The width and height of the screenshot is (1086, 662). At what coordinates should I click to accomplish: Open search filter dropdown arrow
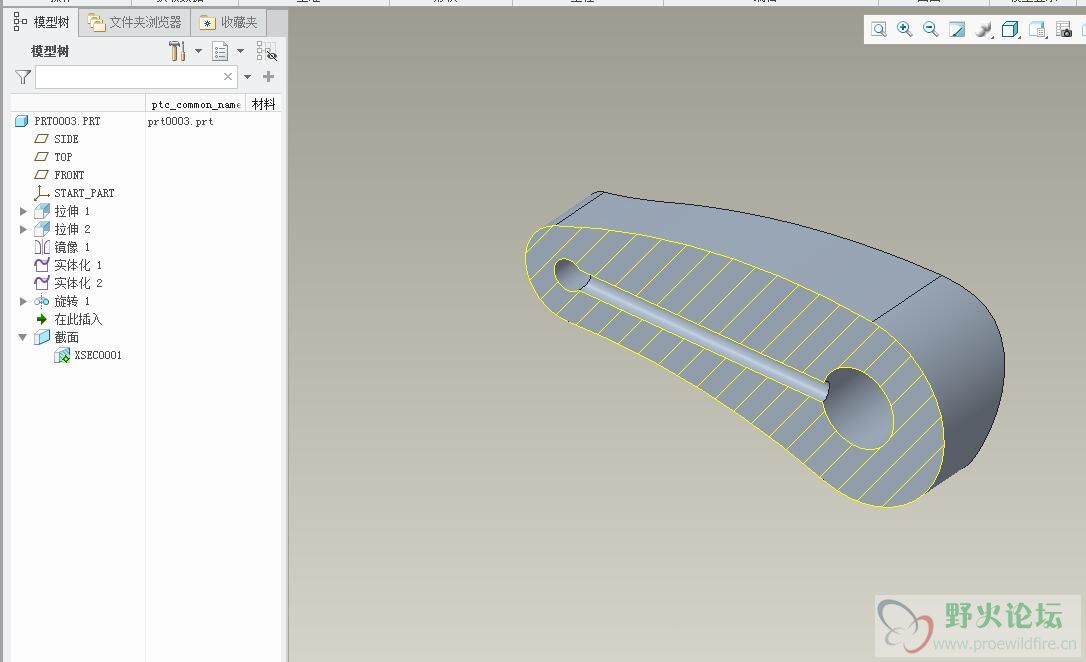coord(247,77)
